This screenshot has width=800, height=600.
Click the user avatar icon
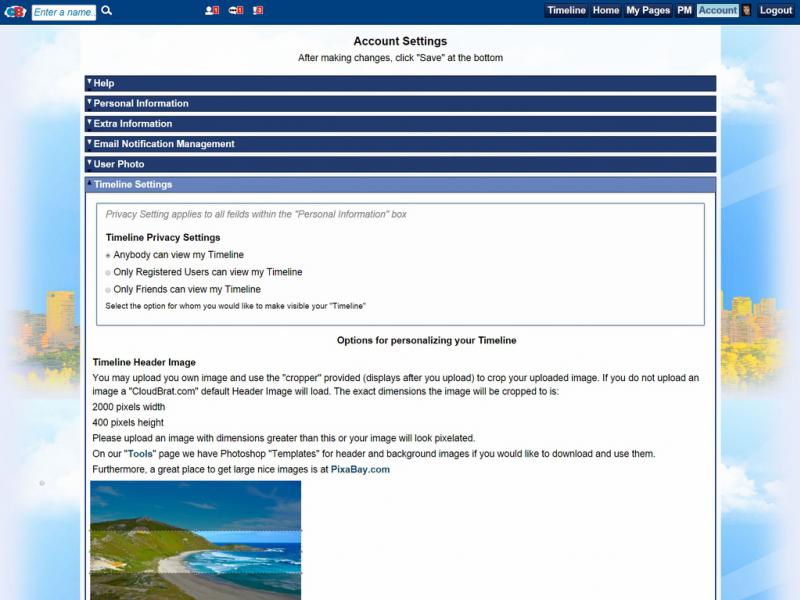coord(746,11)
